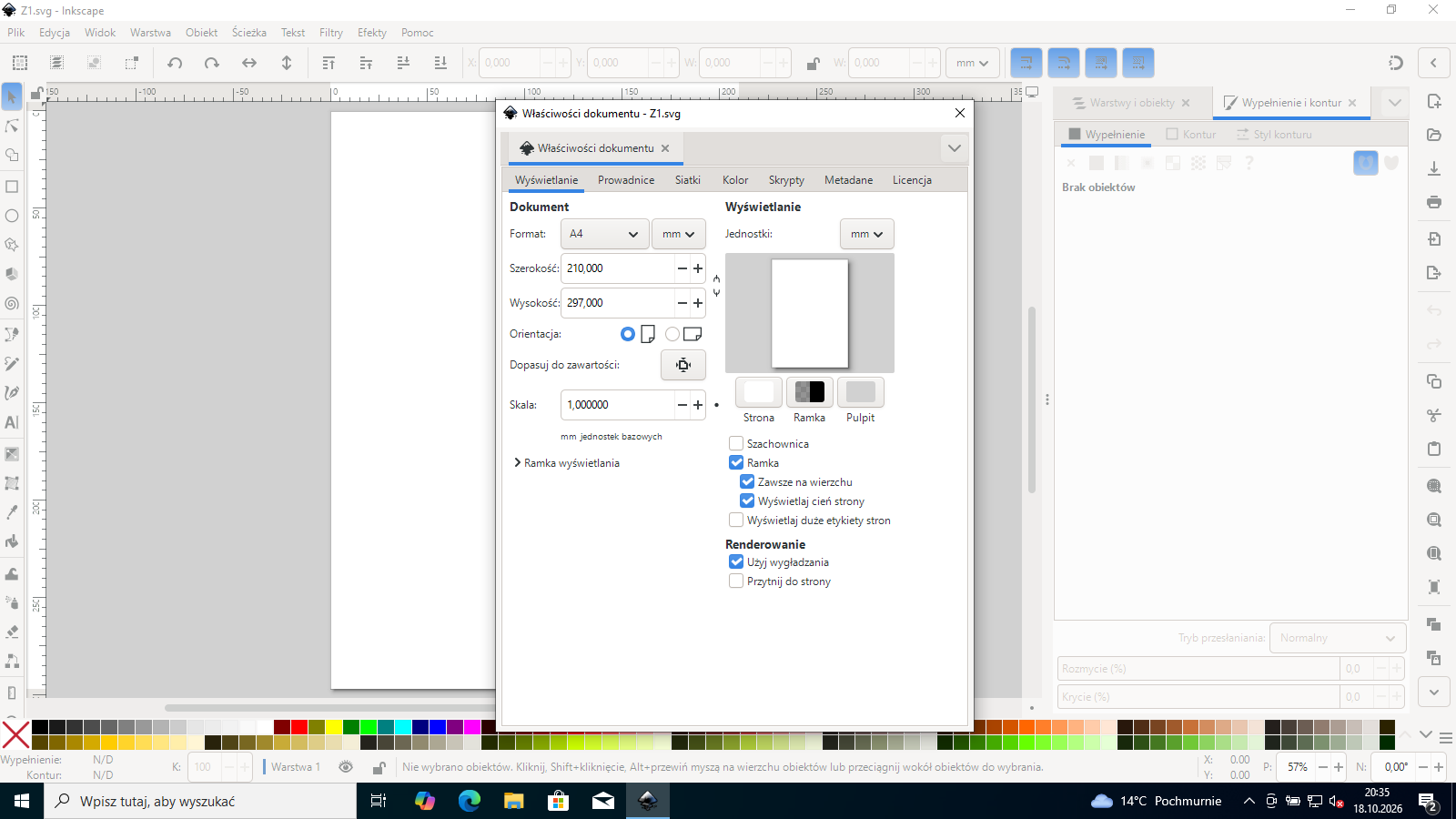Screen dimensions: 1456x819
Task: Click the Zoom drawing icon on right
Action: click(1434, 520)
